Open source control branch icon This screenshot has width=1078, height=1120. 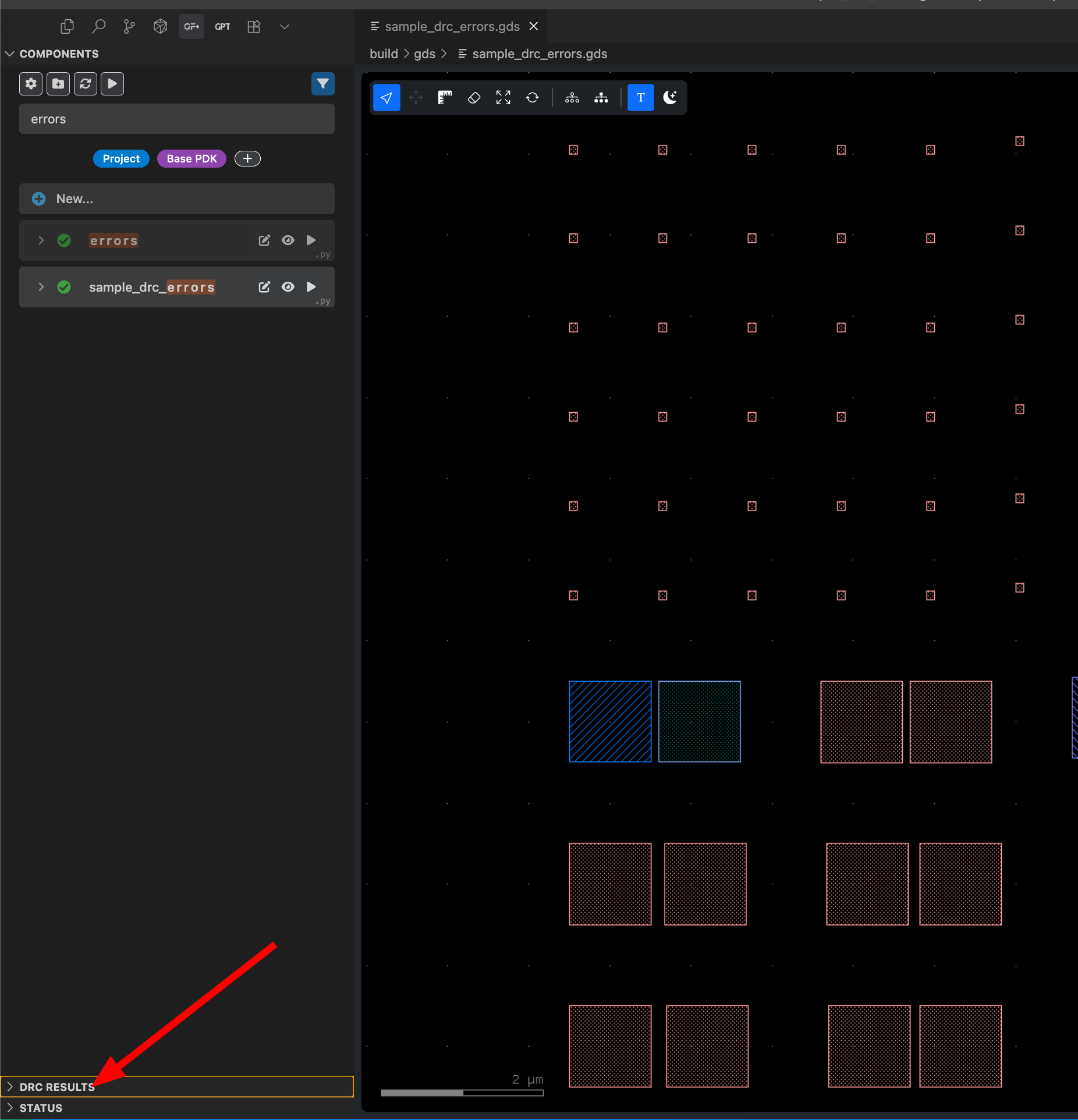[129, 26]
